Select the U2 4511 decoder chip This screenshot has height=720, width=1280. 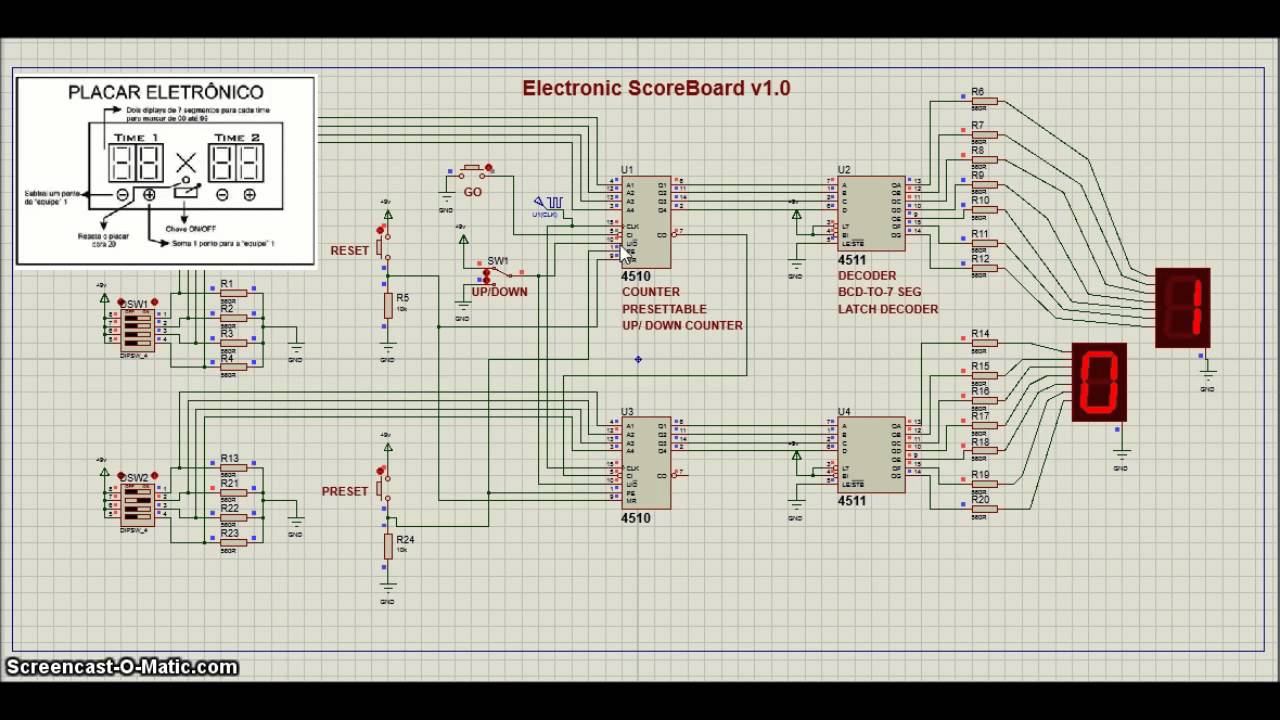click(x=871, y=214)
